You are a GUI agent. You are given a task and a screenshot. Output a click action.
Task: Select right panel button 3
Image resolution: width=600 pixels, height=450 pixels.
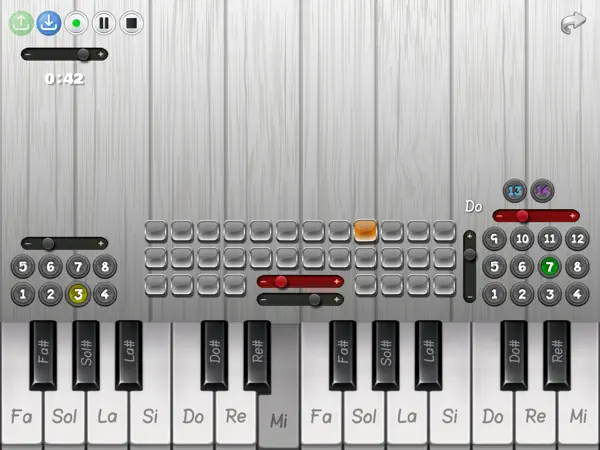tap(549, 294)
